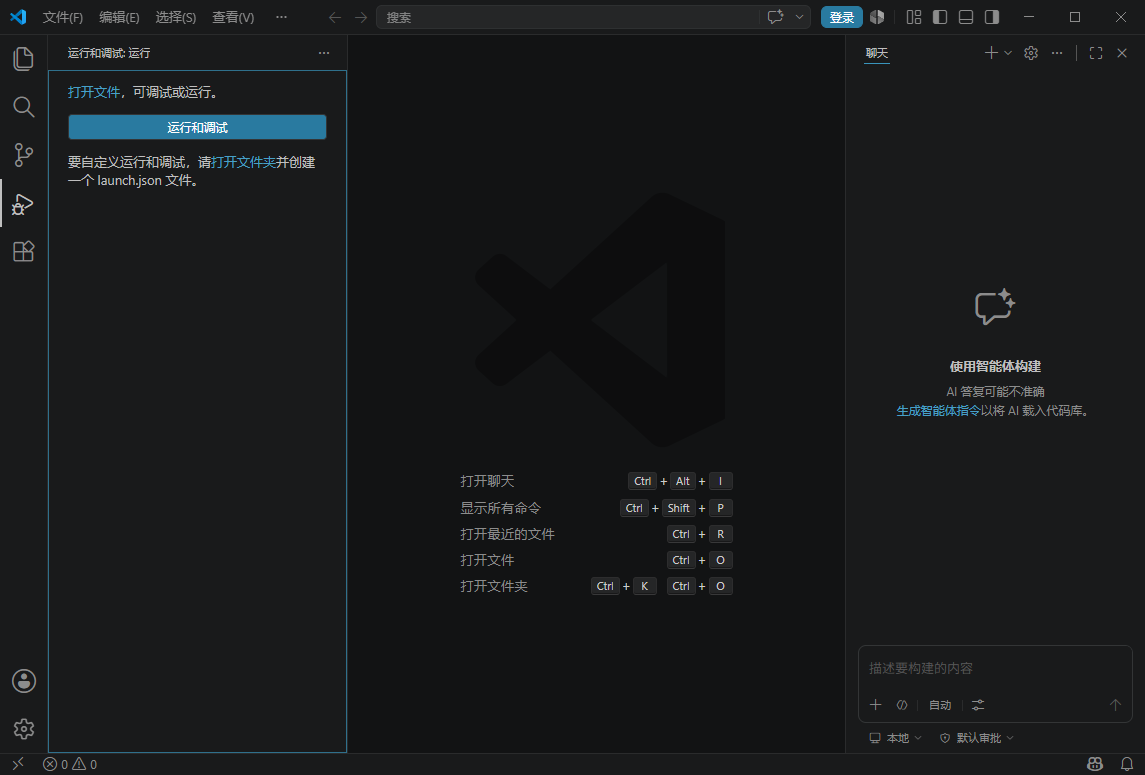Open notifications bell in status bar

pyautogui.click(x=1127, y=764)
